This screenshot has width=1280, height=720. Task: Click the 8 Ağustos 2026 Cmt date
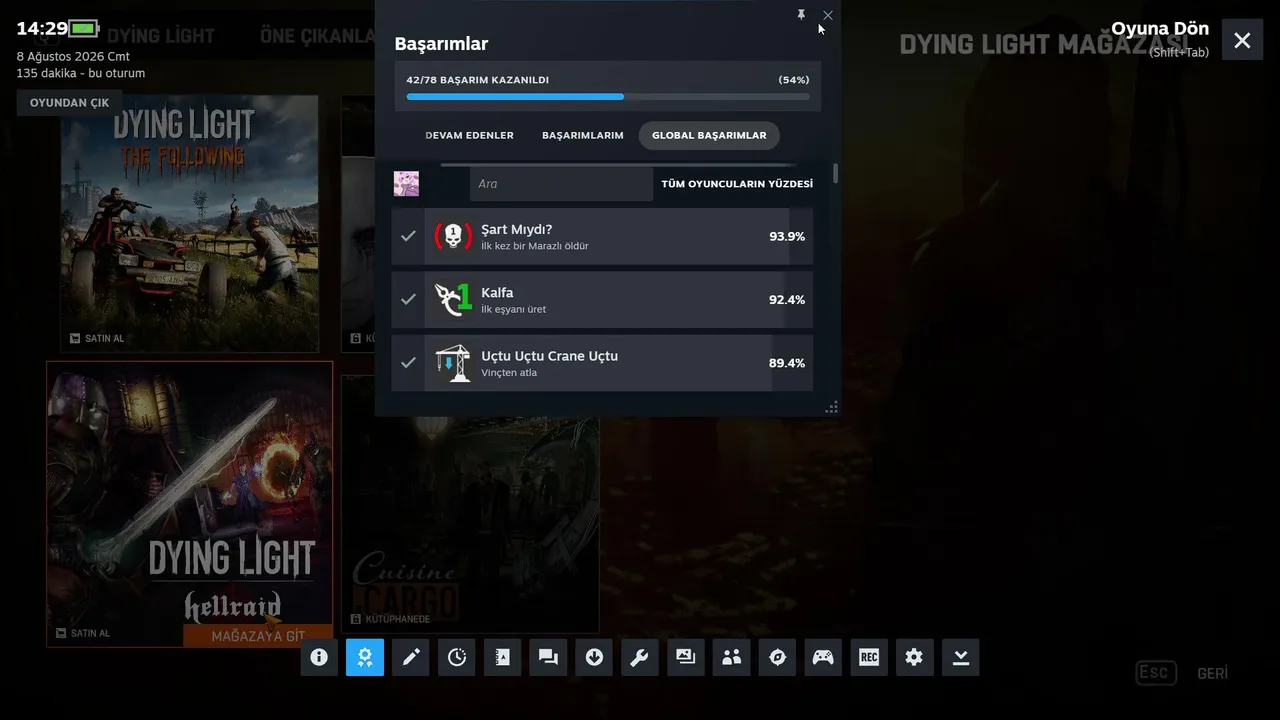(x=73, y=57)
